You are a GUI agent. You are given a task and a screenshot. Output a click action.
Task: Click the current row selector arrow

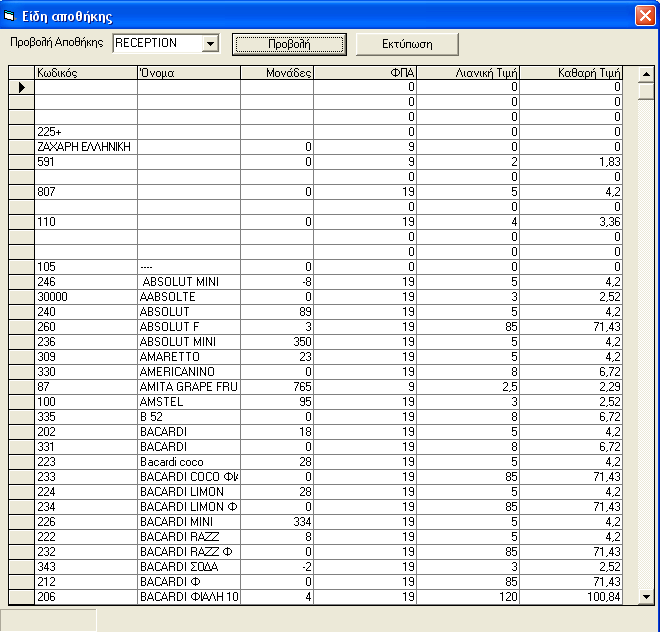(21, 87)
